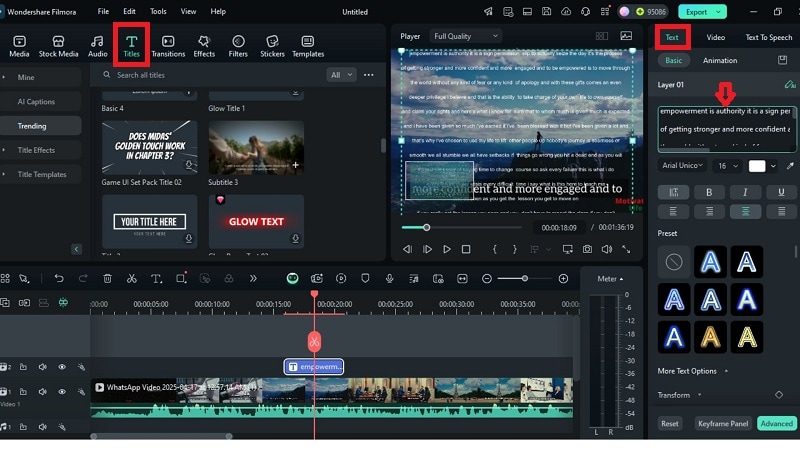This screenshot has width=800, height=450.
Task: Expand the Export button dropdown arrow
Action: [x=718, y=12]
